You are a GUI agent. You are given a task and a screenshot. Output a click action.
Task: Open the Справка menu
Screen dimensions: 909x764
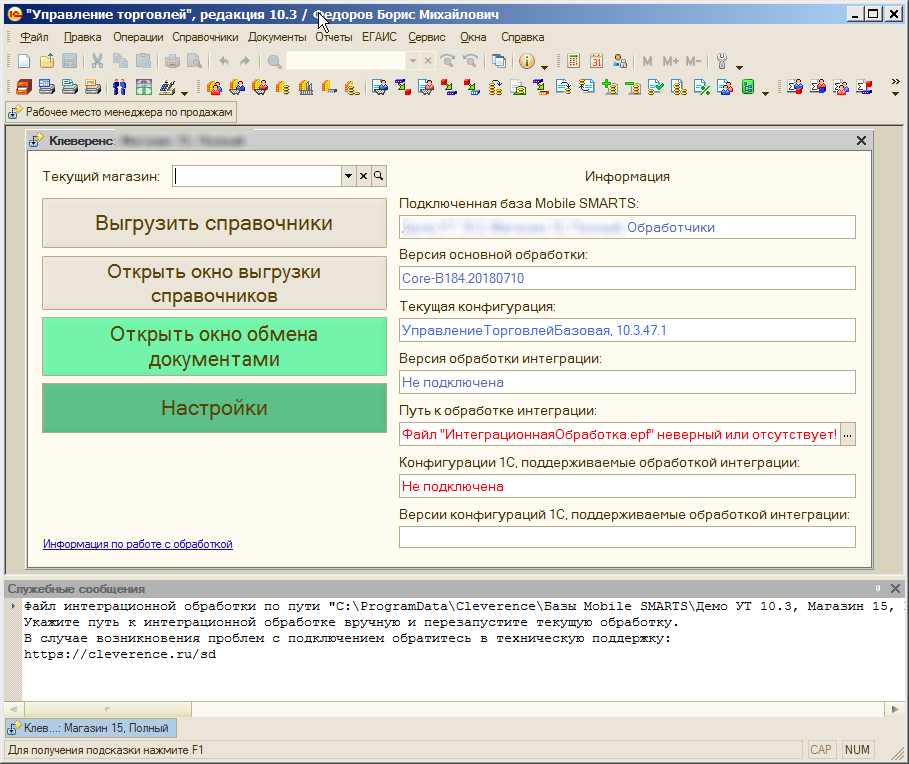522,37
